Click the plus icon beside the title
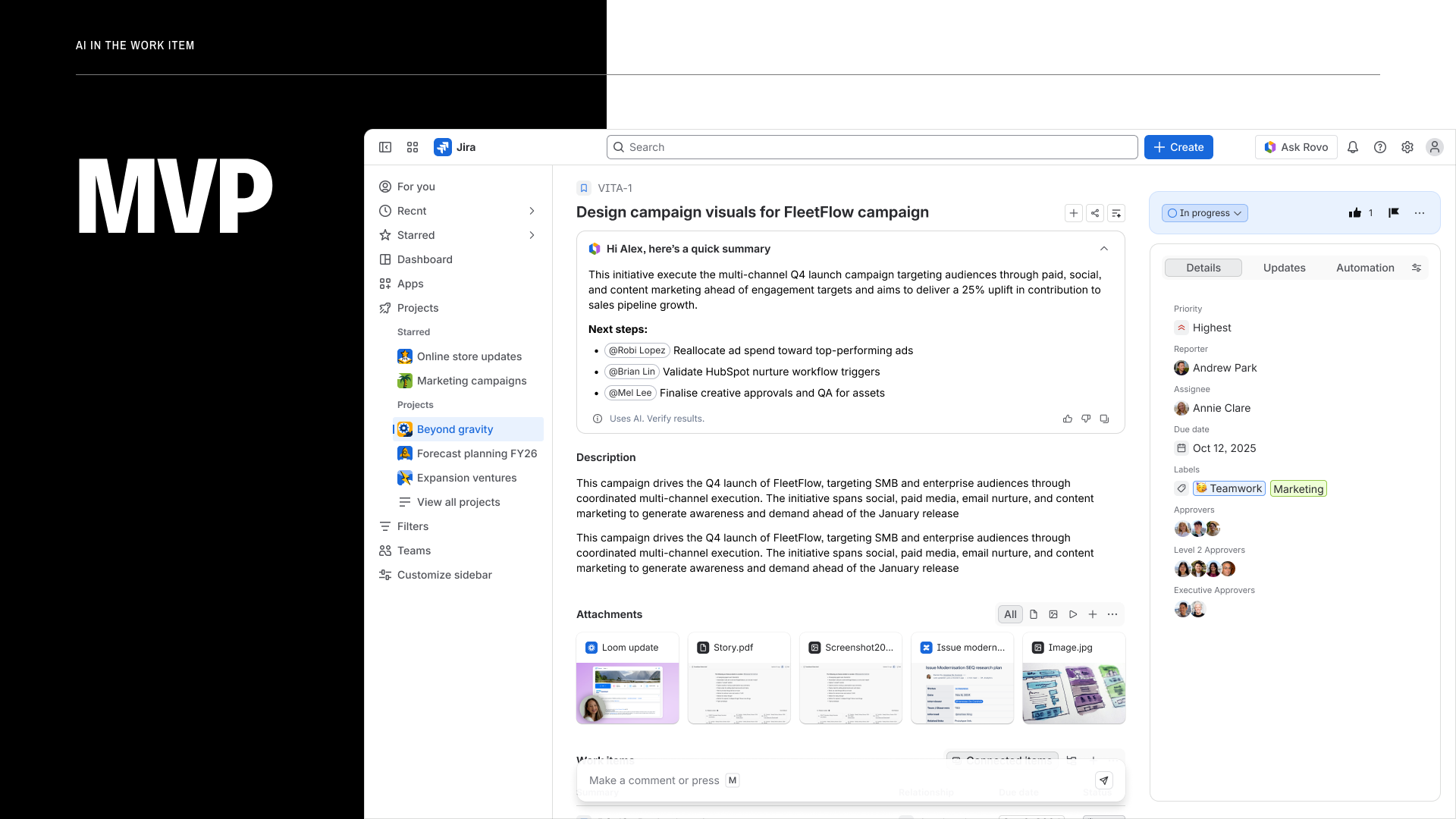Image resolution: width=1456 pixels, height=819 pixels. [x=1074, y=213]
